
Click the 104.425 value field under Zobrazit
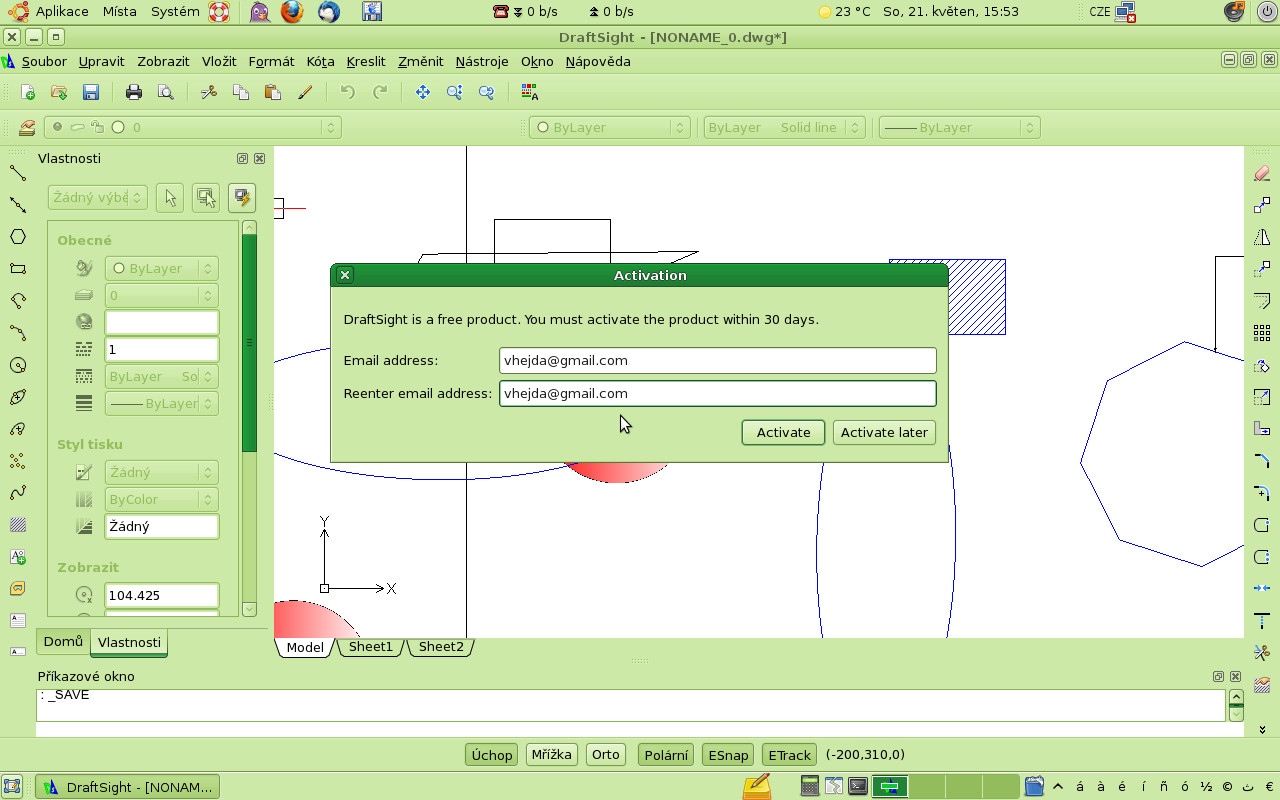tap(162, 595)
